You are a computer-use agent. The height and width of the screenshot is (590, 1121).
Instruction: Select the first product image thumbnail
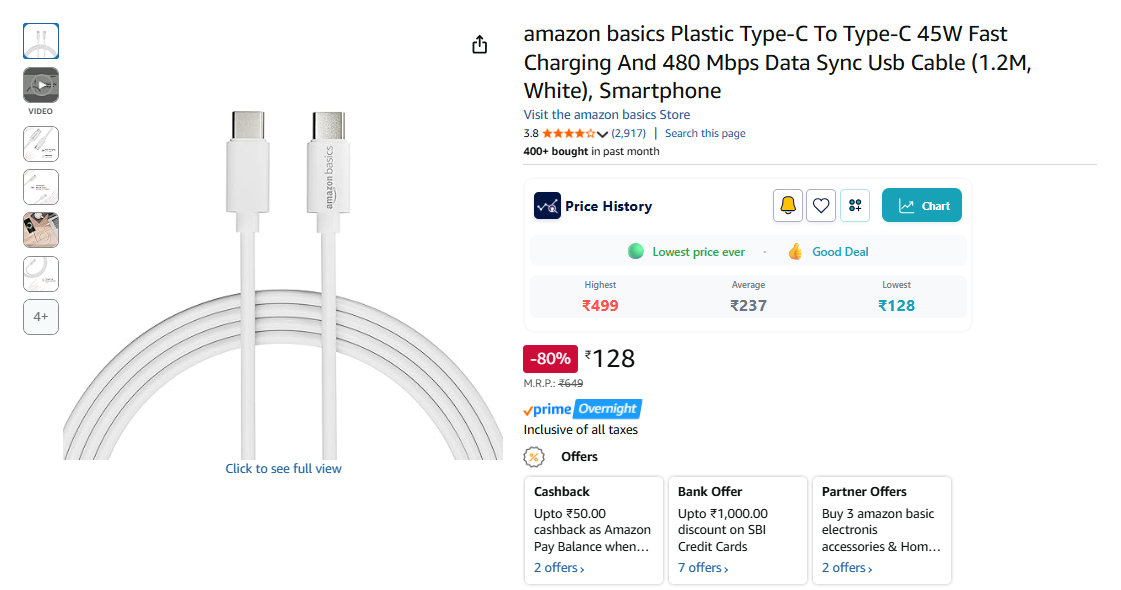41,41
